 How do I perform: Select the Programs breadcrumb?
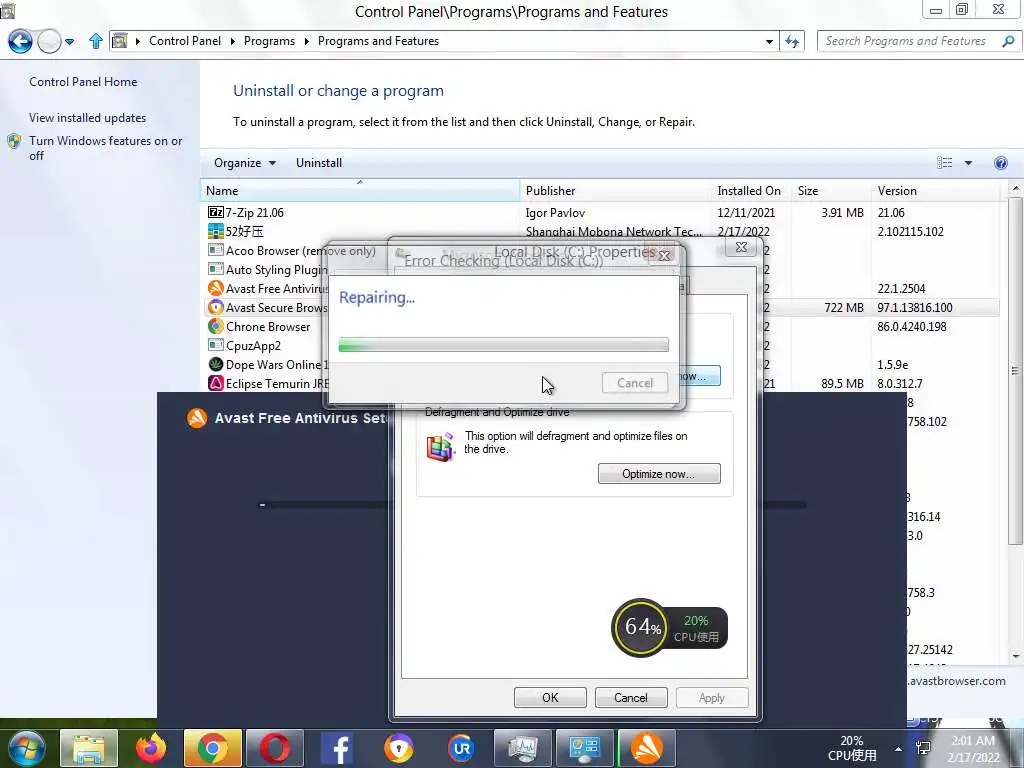point(269,41)
